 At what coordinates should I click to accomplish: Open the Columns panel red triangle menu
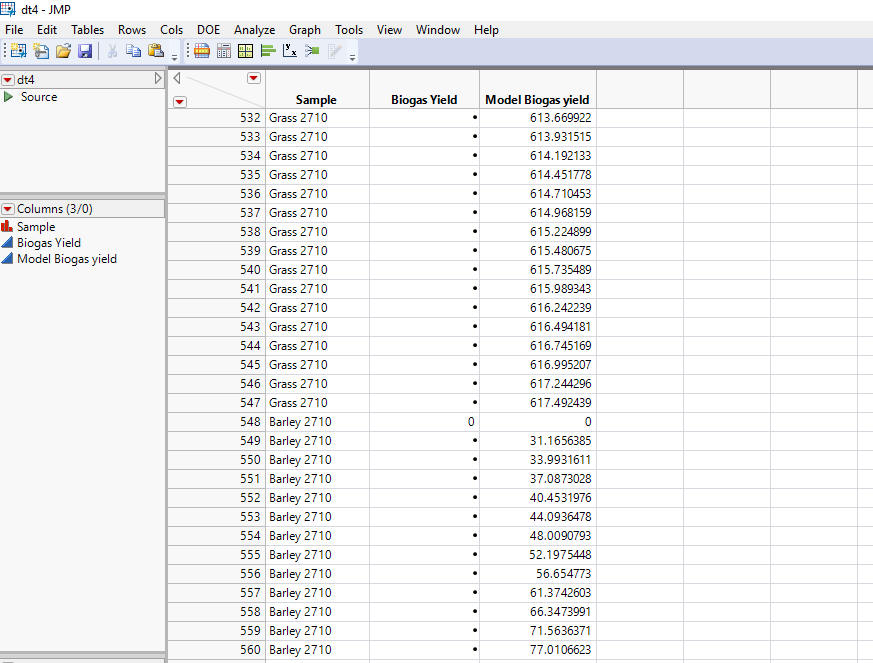click(x=8, y=209)
